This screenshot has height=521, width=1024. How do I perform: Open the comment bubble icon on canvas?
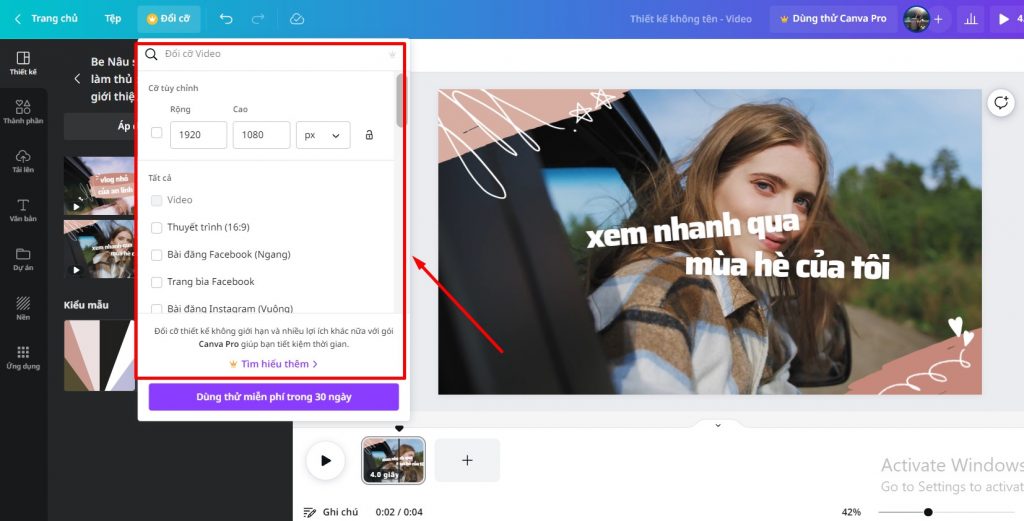[x=1000, y=103]
